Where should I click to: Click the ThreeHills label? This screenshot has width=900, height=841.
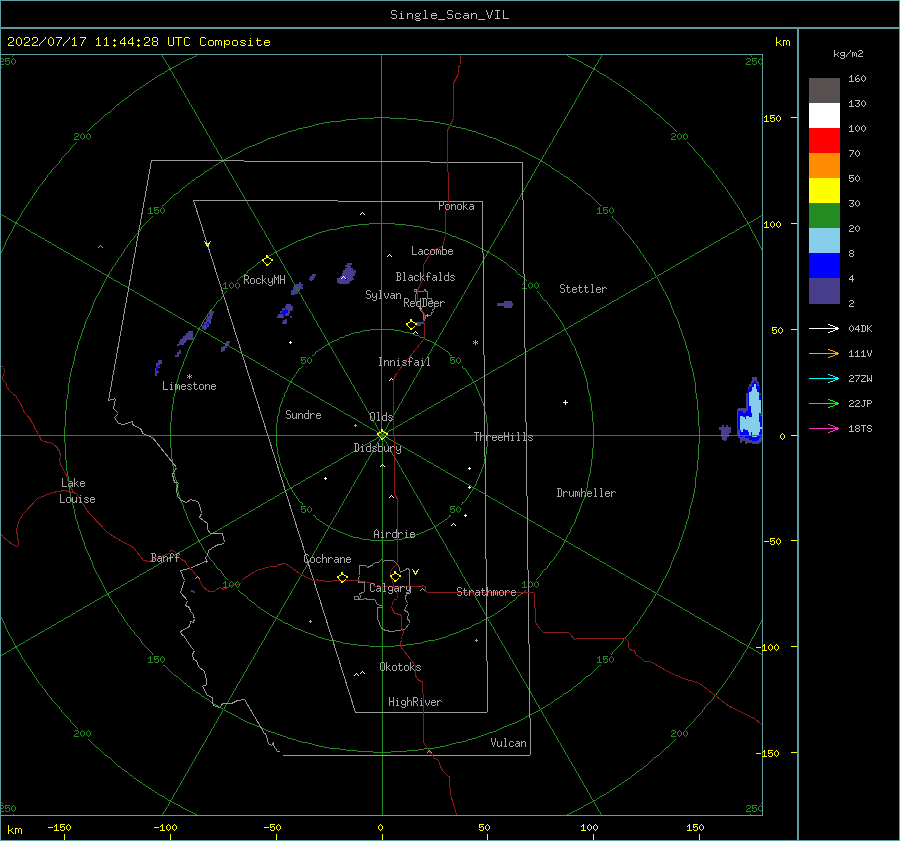click(x=503, y=437)
